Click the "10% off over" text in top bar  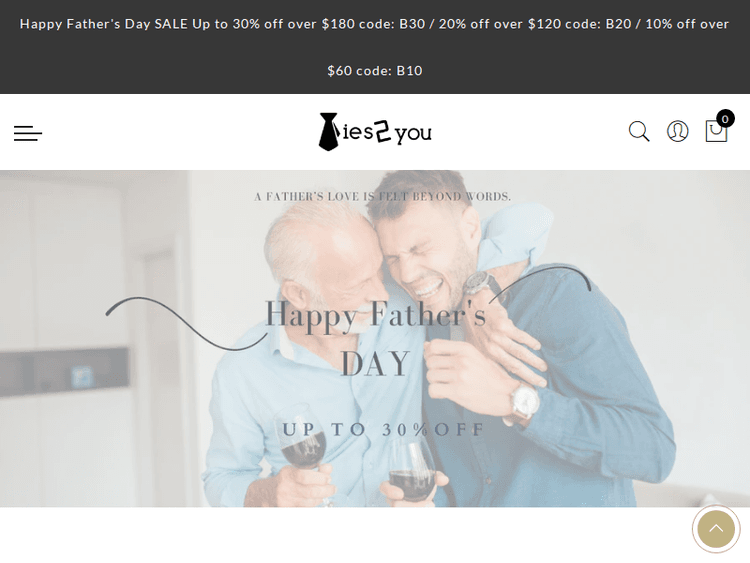pyautogui.click(x=687, y=24)
